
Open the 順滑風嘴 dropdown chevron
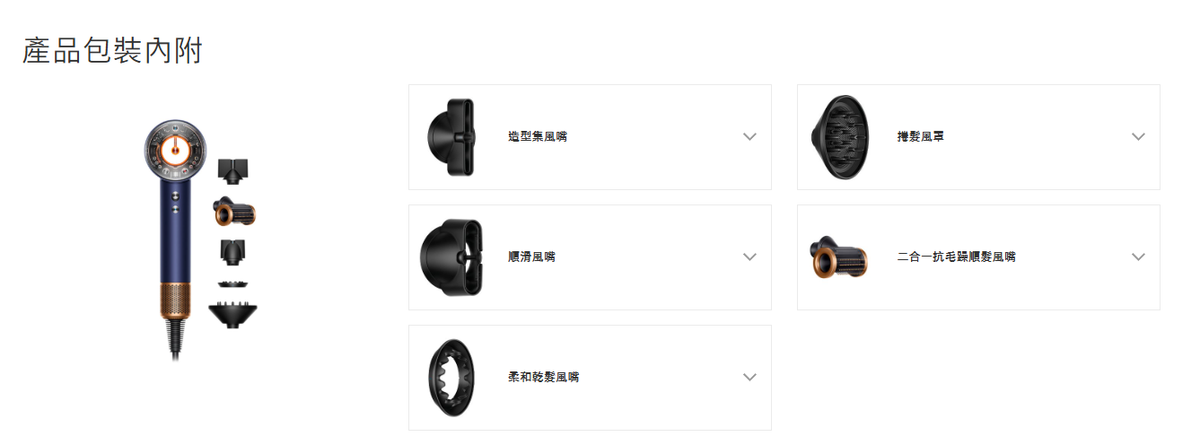pos(750,257)
